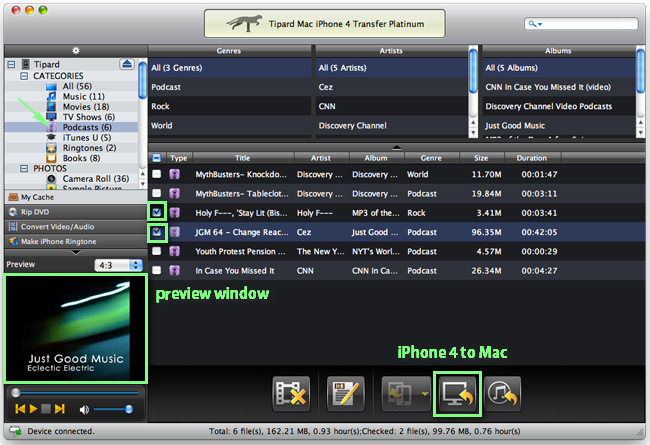Collapse the CATEGORIES tree node
This screenshot has width=650, height=445.
coord(24,76)
